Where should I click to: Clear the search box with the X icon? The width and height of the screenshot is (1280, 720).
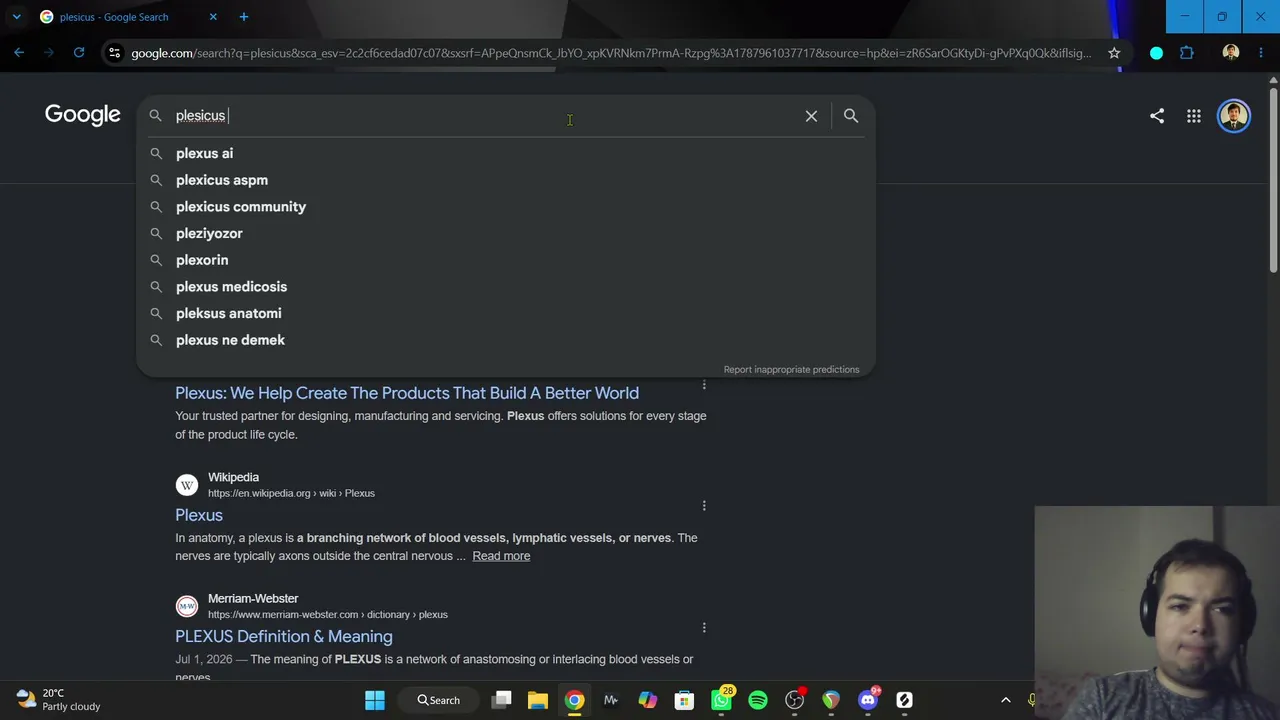811,116
